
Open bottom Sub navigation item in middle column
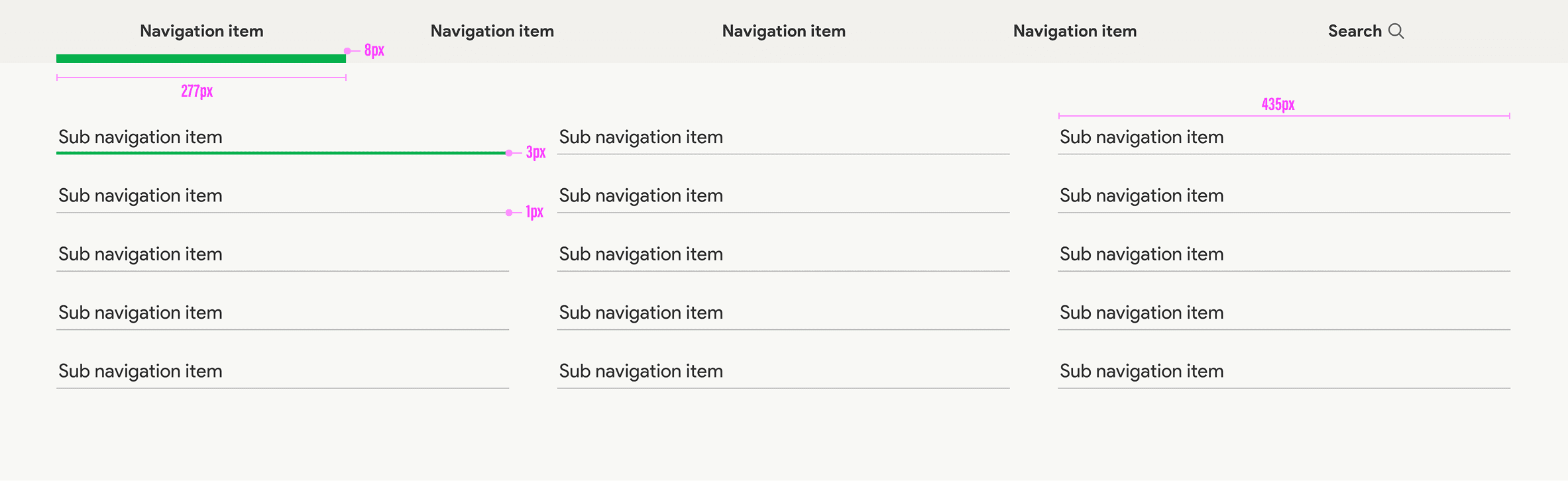(x=641, y=371)
